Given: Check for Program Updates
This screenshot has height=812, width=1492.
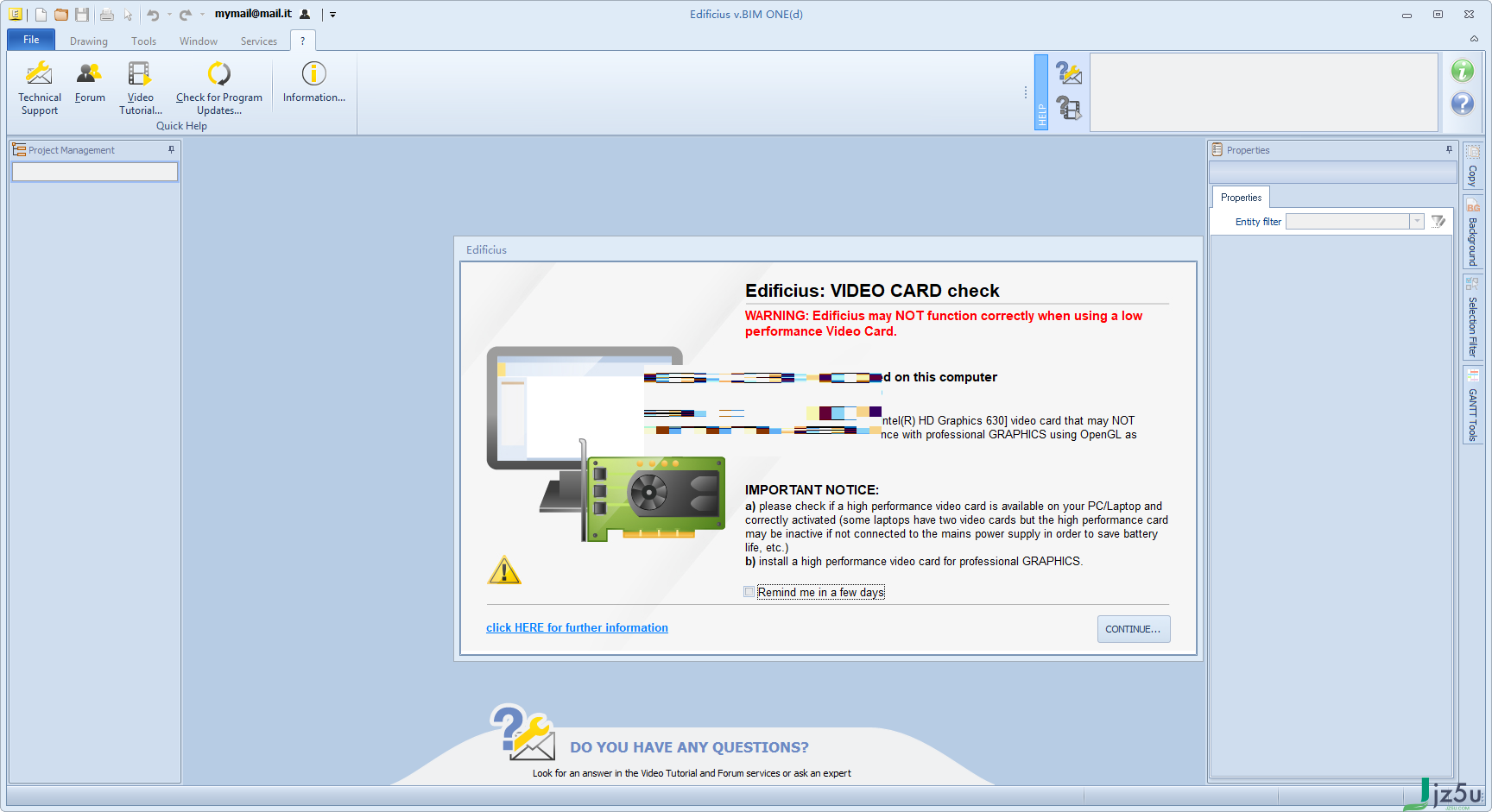Looking at the screenshot, I should tap(219, 87).
